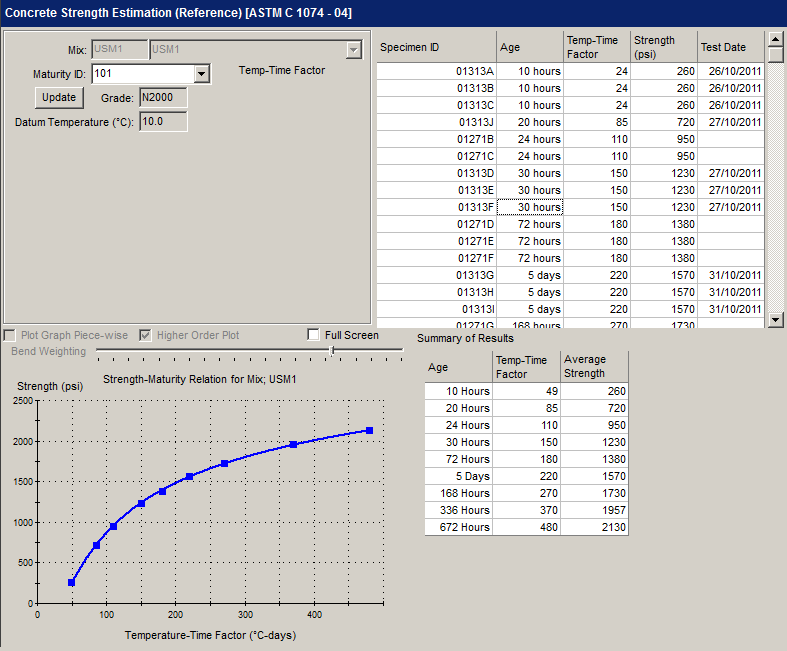The height and width of the screenshot is (651, 787).
Task: Click the Datum Temperature field
Action: [162, 122]
